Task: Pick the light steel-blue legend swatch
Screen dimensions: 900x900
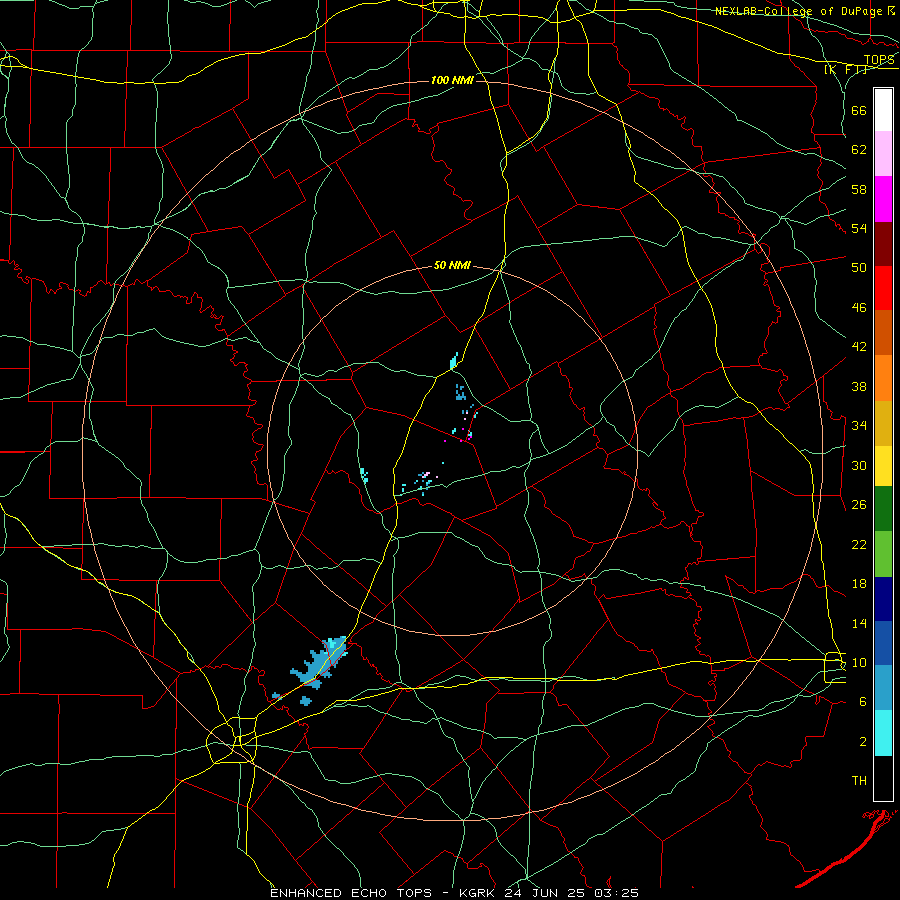Action: [883, 688]
